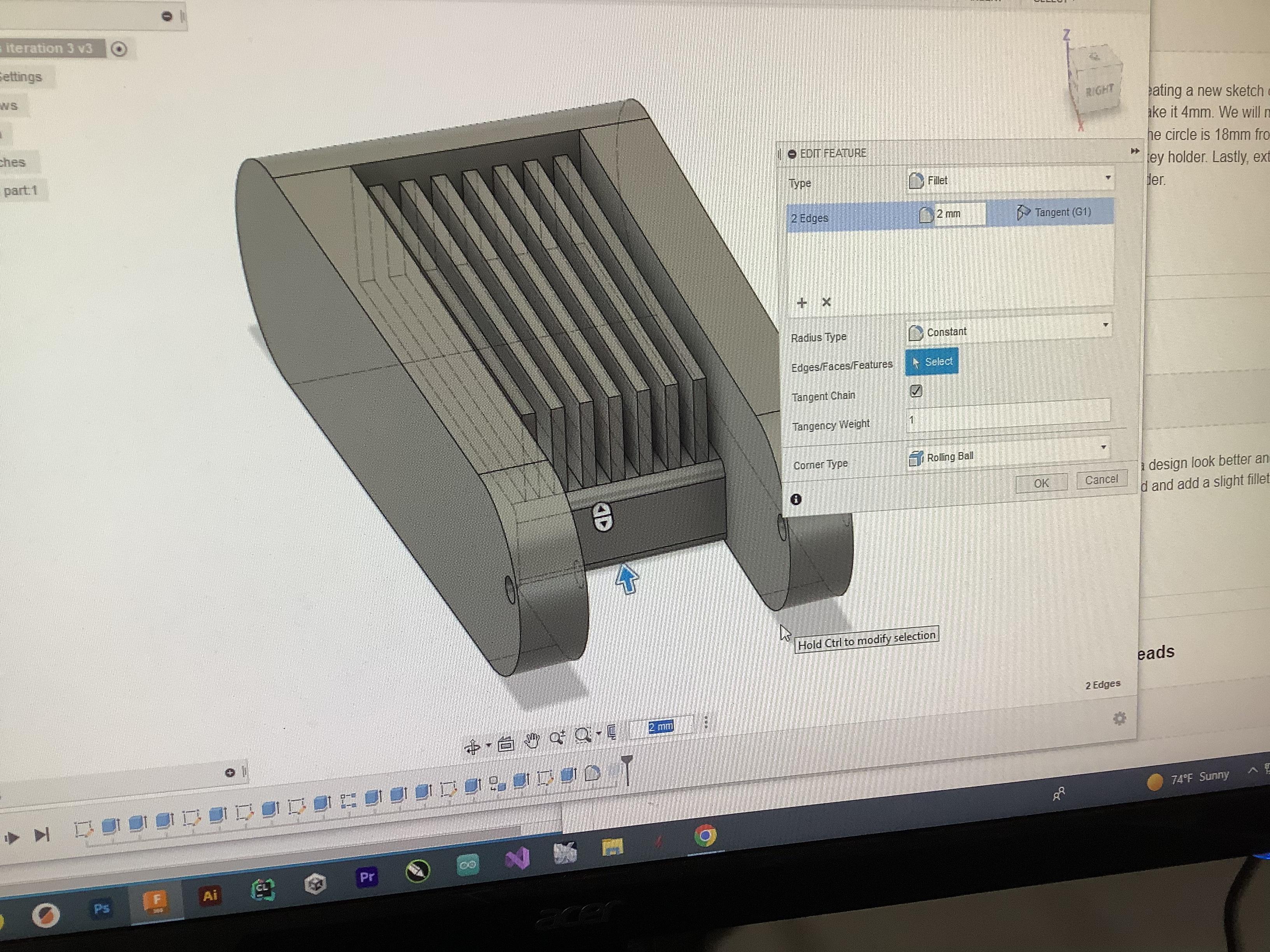
Task: Activate the iteration 3 v3 component radio
Action: (119, 49)
